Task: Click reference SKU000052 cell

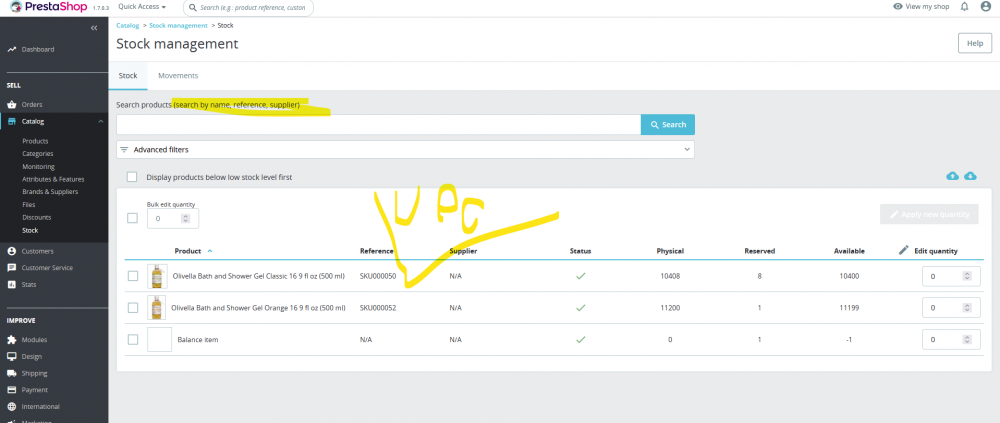Action: pyautogui.click(x=378, y=308)
